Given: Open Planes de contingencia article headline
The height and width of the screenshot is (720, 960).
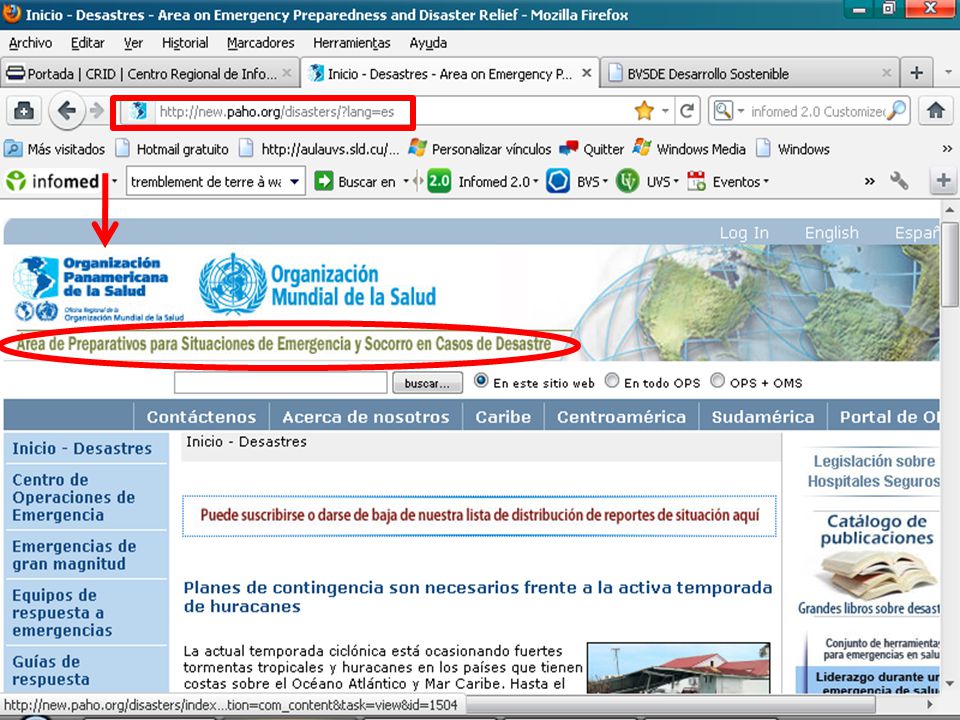Looking at the screenshot, I should point(478,597).
